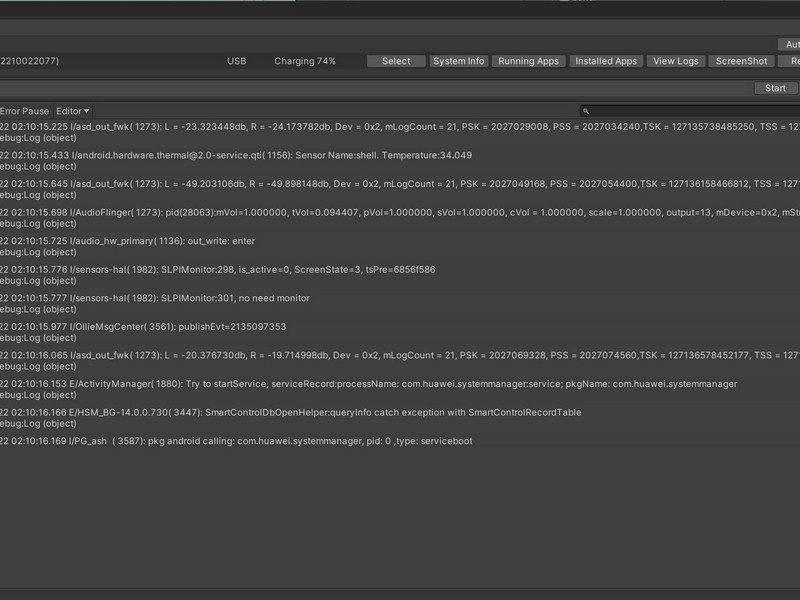Open Installed Apps list
800x600 pixels.
click(606, 61)
